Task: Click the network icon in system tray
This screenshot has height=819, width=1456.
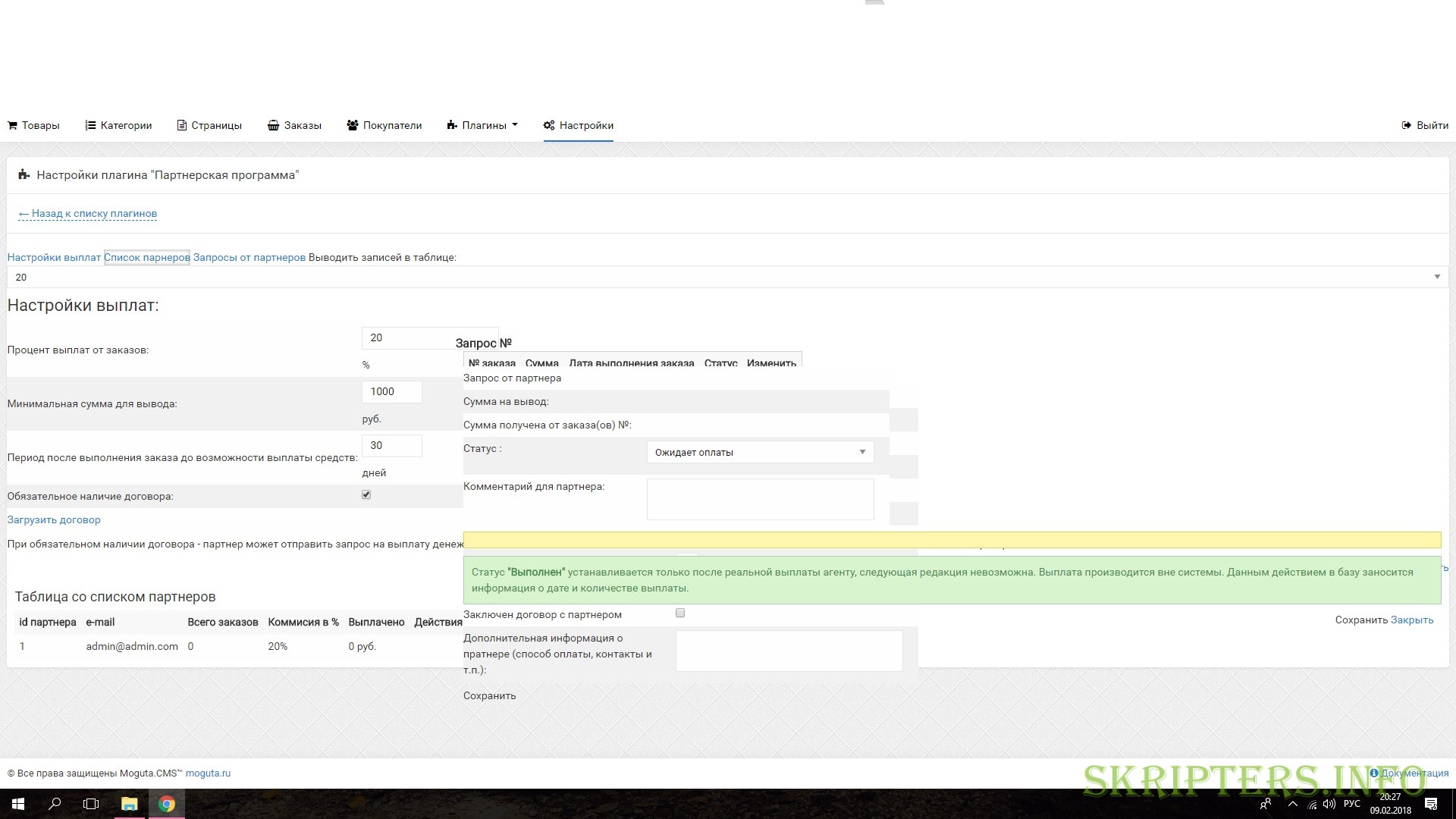Action: (1312, 804)
